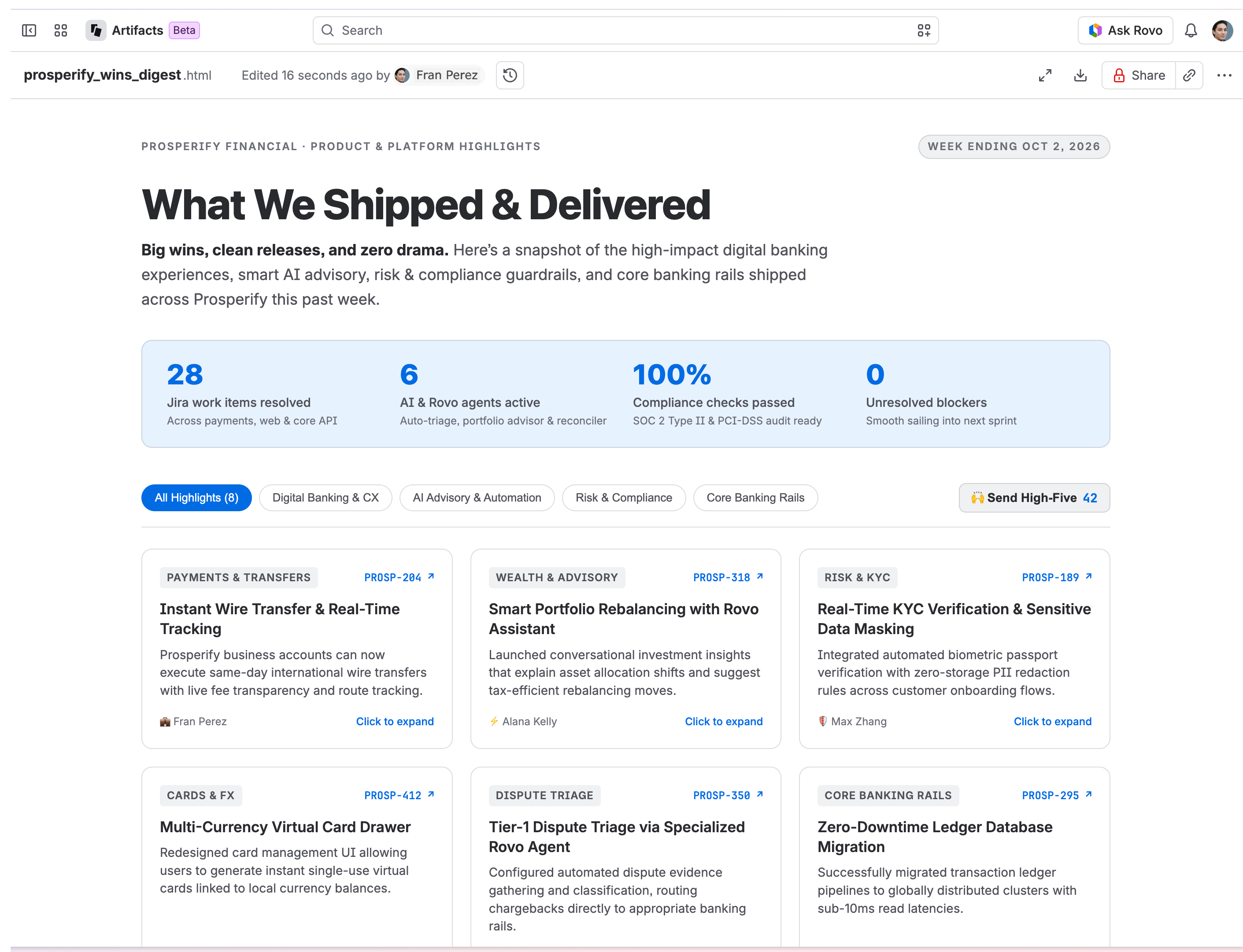Expand the Real-Time KYC Verification card

tap(1052, 721)
